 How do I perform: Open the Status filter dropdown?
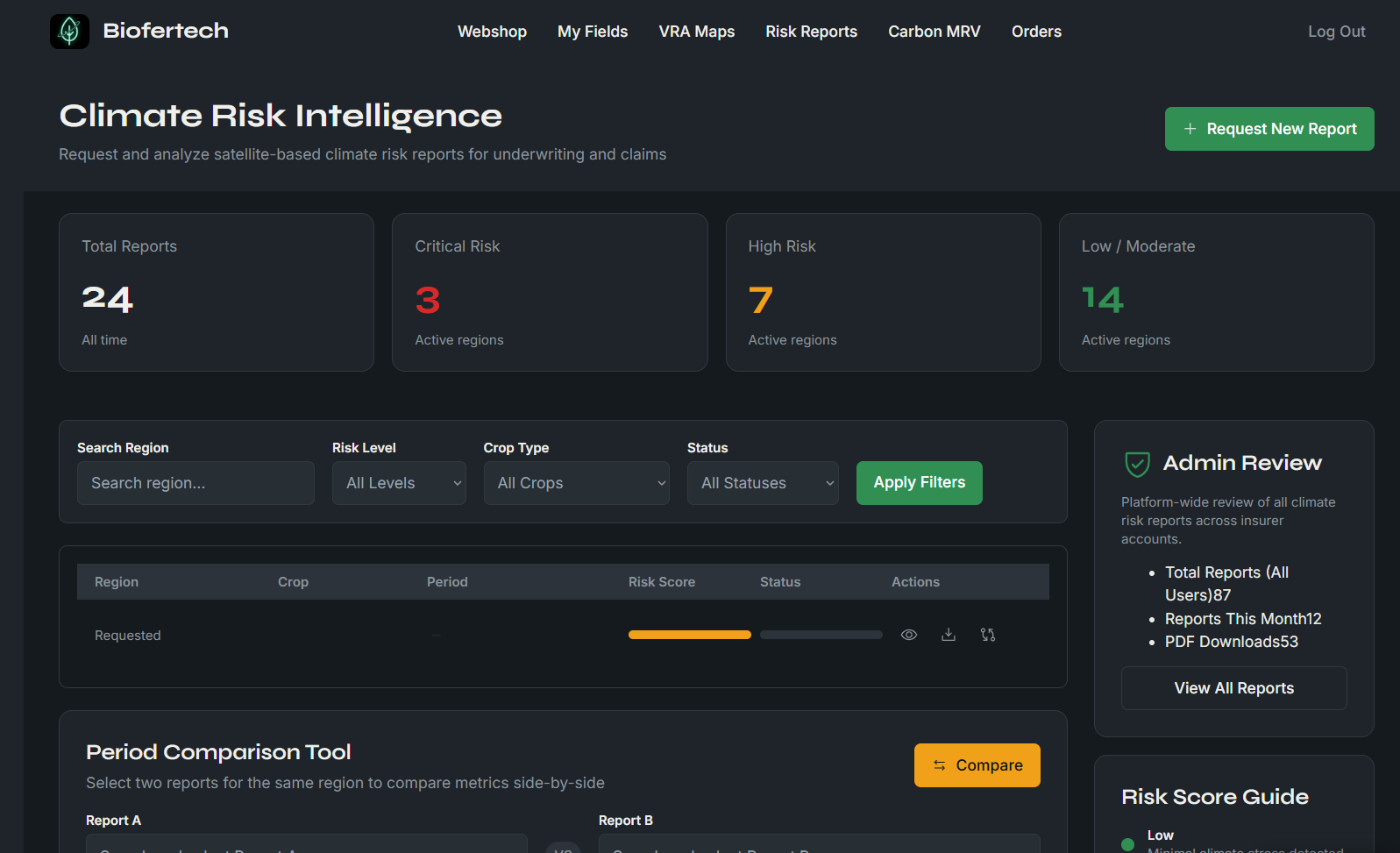tap(763, 483)
